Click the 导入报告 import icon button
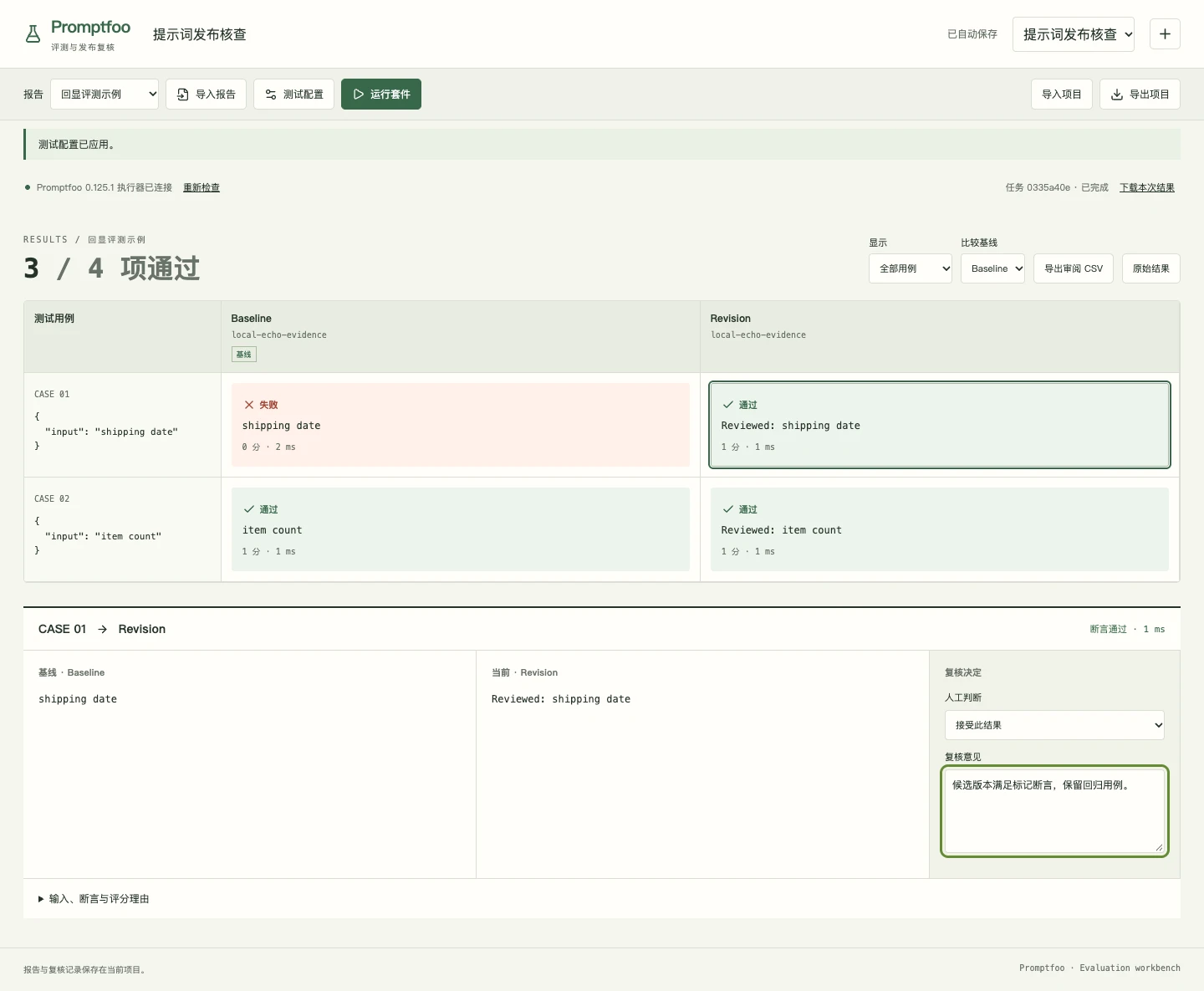Screen dimensions: 1204x991 coord(206,95)
